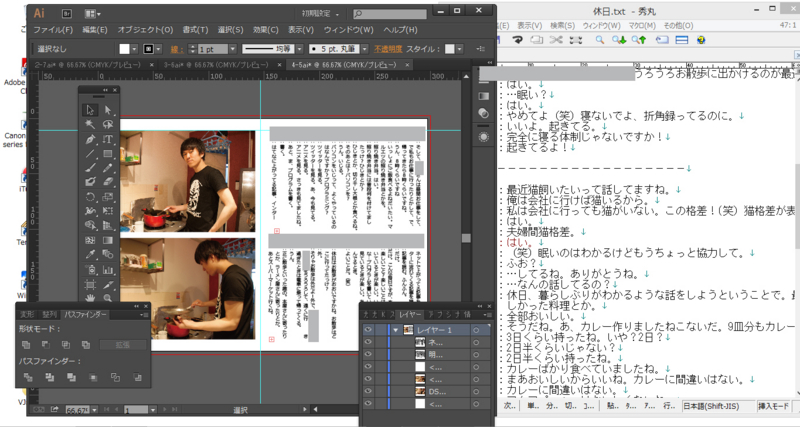The image size is (800, 427).
Task: Select the Selection (black arrow) tool
Action: click(x=90, y=110)
